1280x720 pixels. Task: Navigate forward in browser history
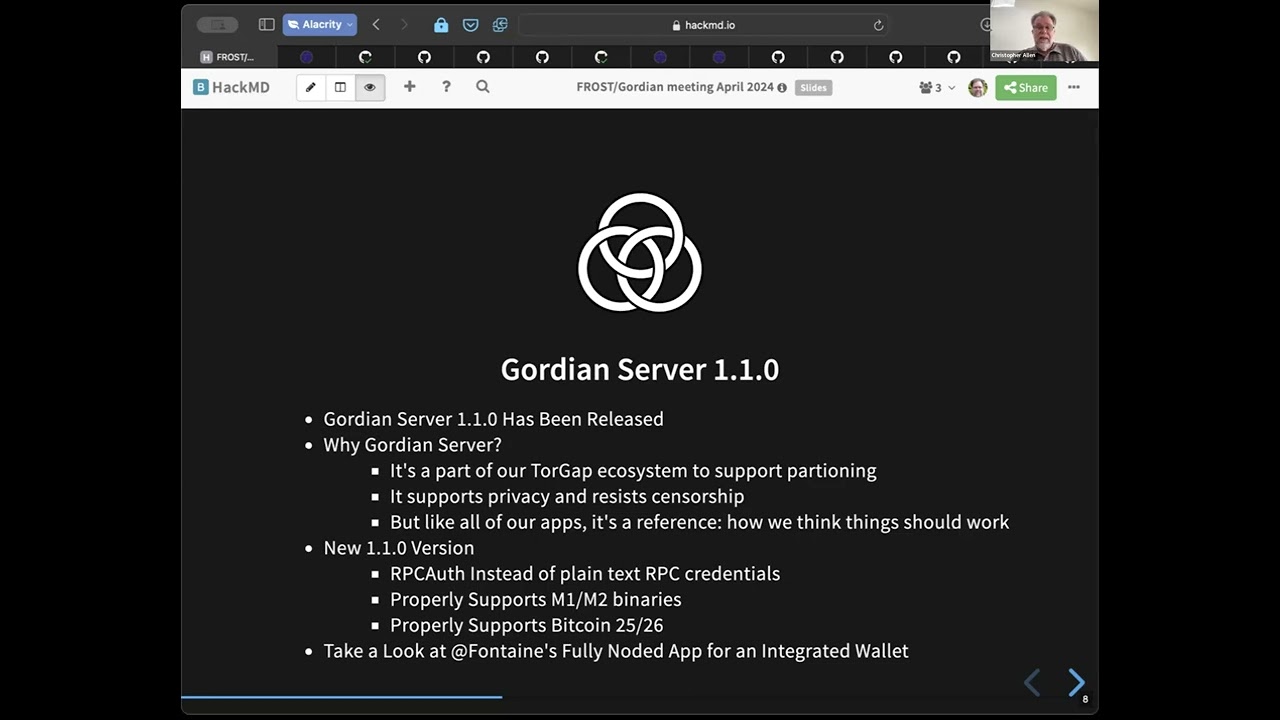(x=404, y=25)
